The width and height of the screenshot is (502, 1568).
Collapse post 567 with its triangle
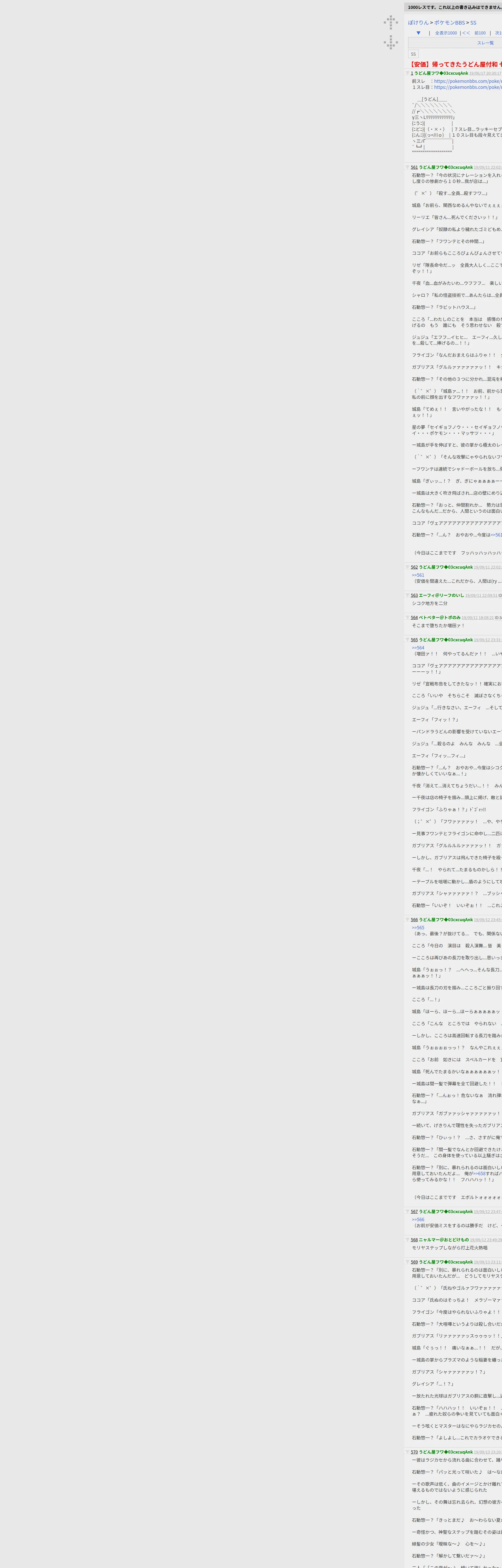pyautogui.click(x=408, y=1211)
